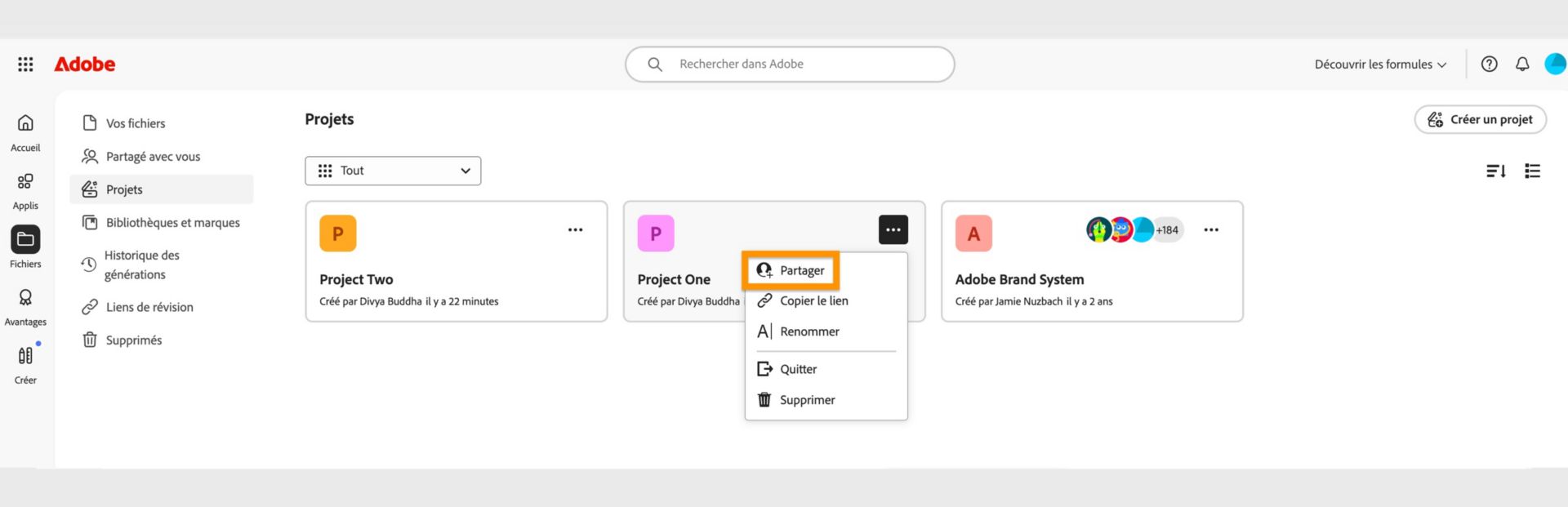Open Bibliothèques et marques
The width and height of the screenshot is (1568, 507).
pyautogui.click(x=162, y=222)
